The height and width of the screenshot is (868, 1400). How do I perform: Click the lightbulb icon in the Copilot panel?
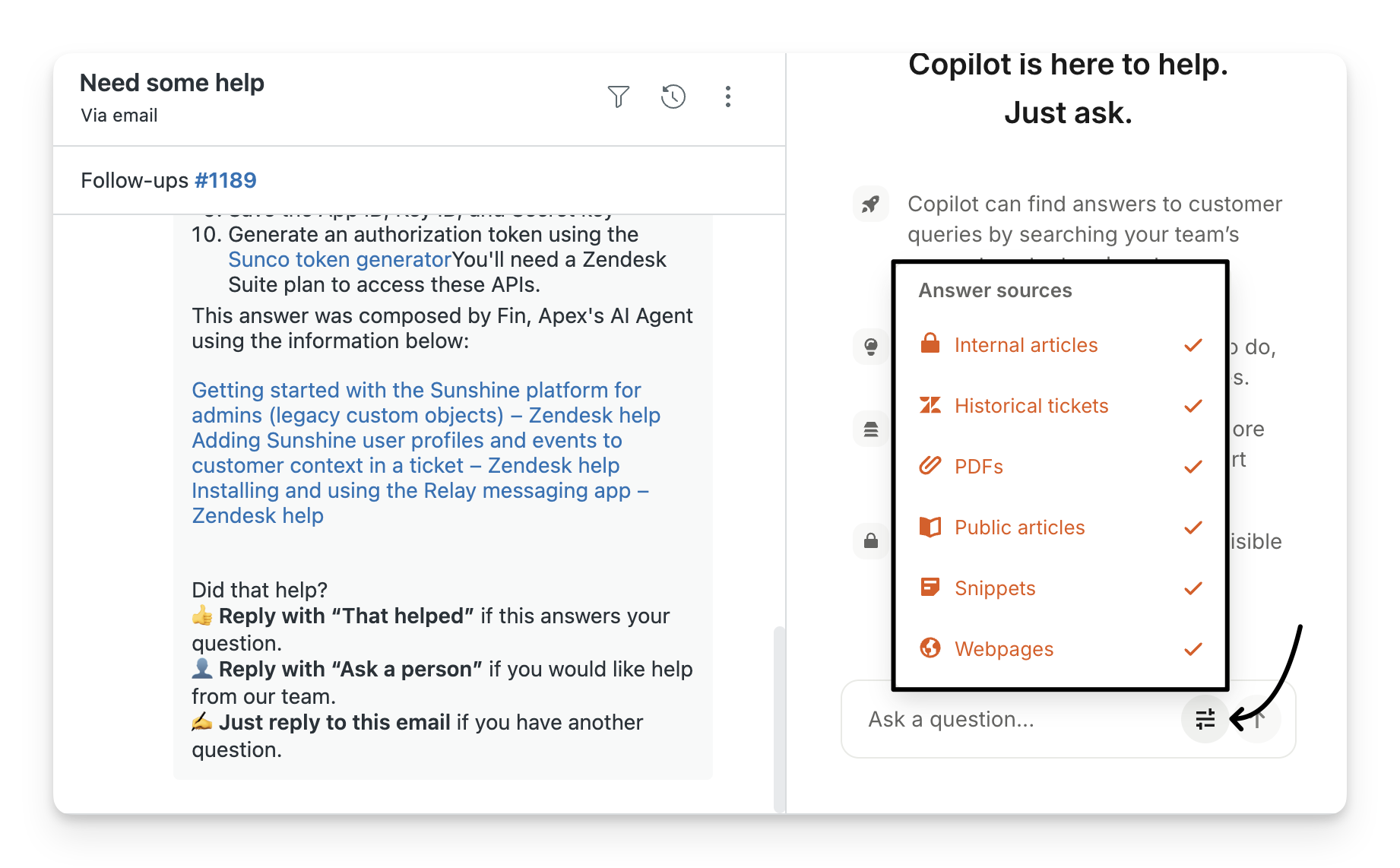[870, 347]
